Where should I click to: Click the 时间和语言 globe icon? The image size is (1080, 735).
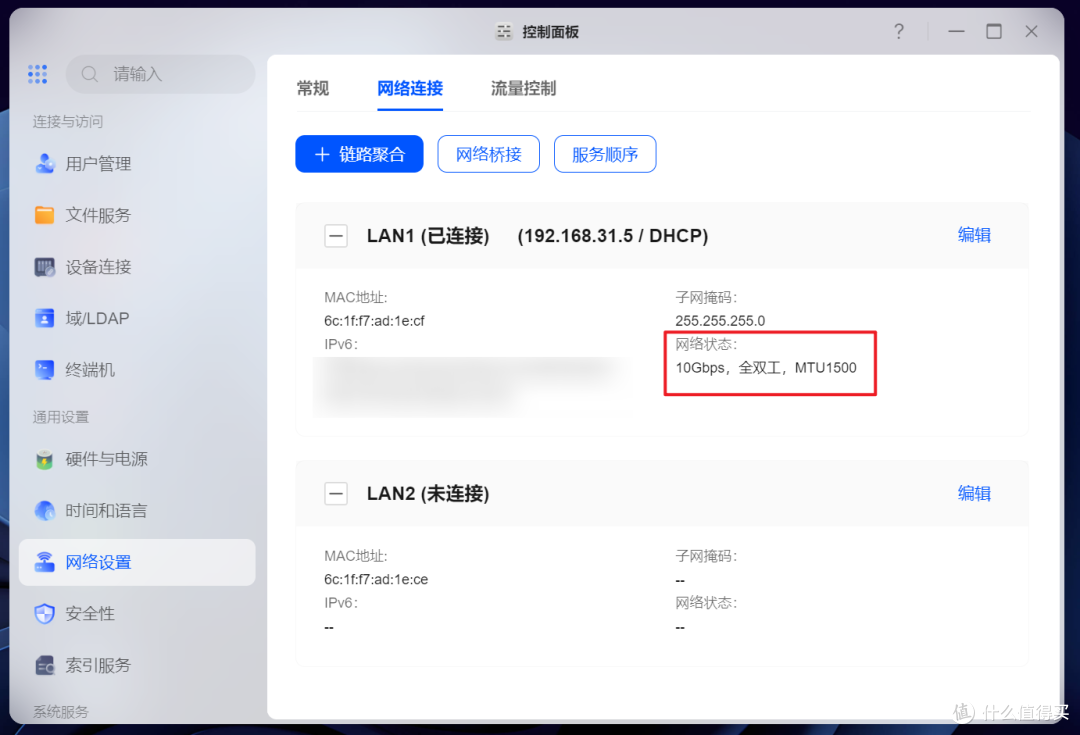pyautogui.click(x=45, y=510)
